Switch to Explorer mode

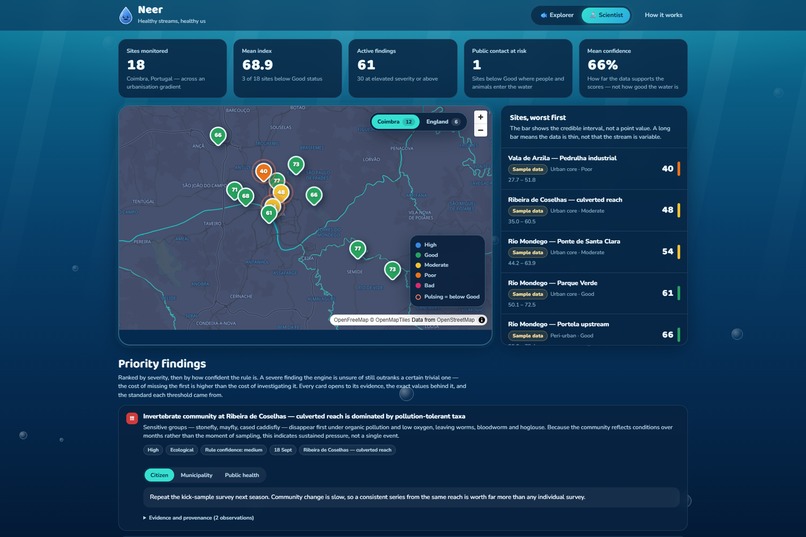(x=557, y=15)
